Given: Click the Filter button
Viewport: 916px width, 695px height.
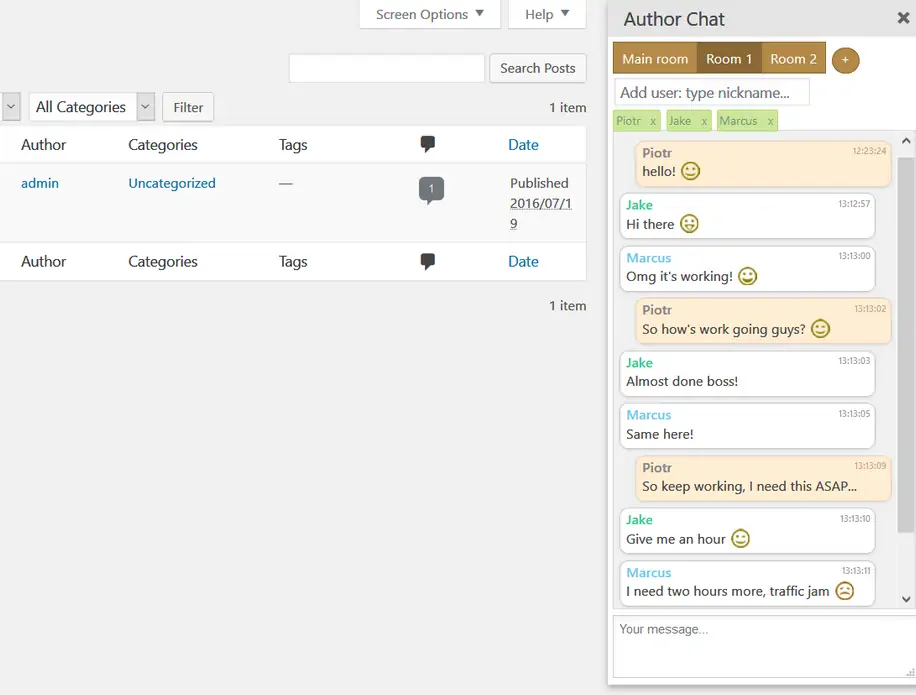Looking at the screenshot, I should coord(188,107).
